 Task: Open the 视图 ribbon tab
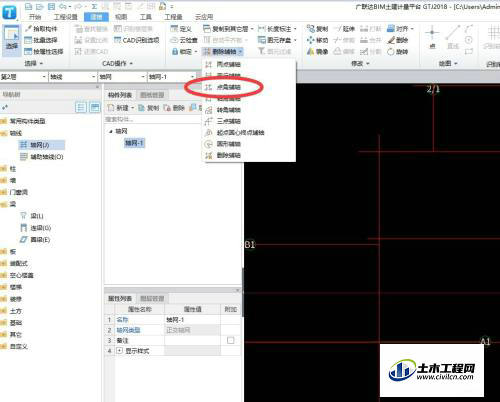click(121, 17)
